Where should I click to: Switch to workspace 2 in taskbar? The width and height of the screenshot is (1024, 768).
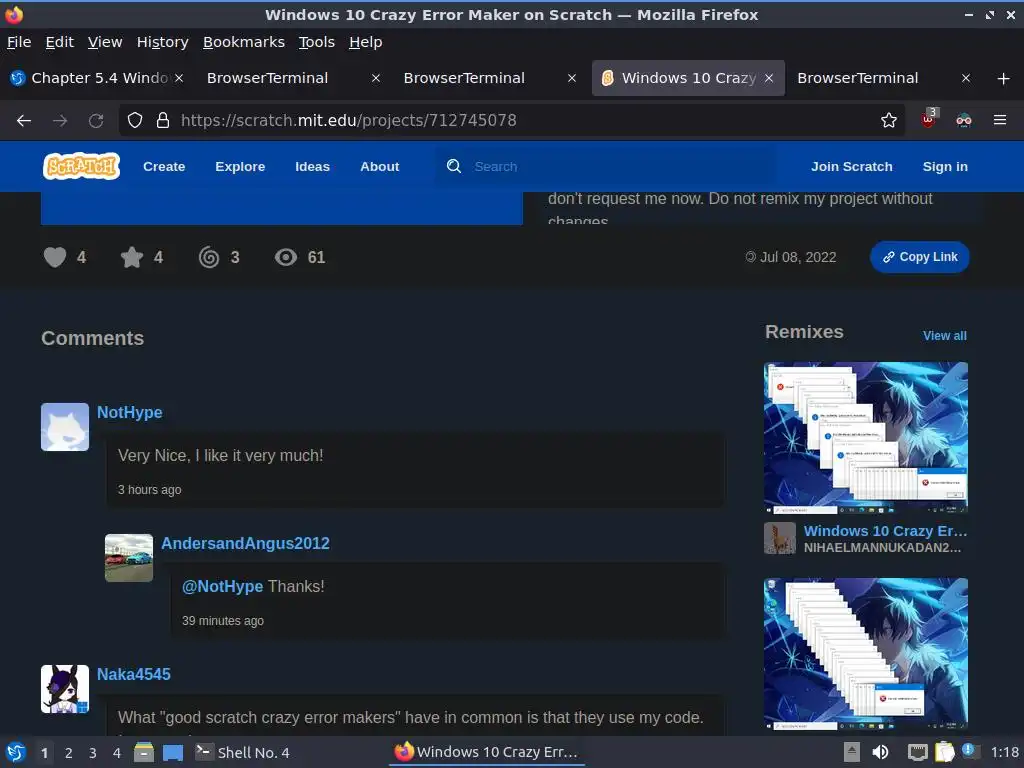click(69, 753)
